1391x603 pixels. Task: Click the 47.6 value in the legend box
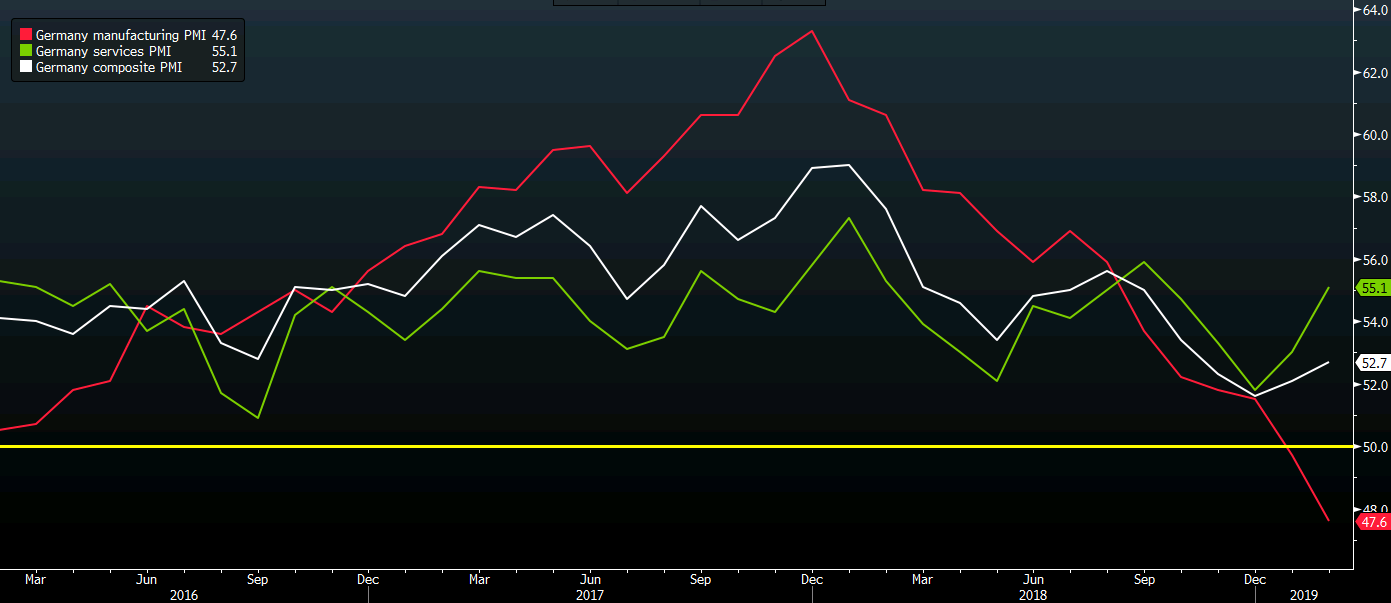224,35
